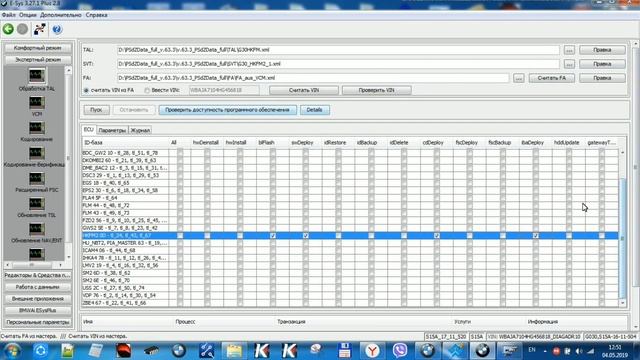This screenshot has height=360, width=640.
Task: Click the VIN input field
Action: (224, 90)
